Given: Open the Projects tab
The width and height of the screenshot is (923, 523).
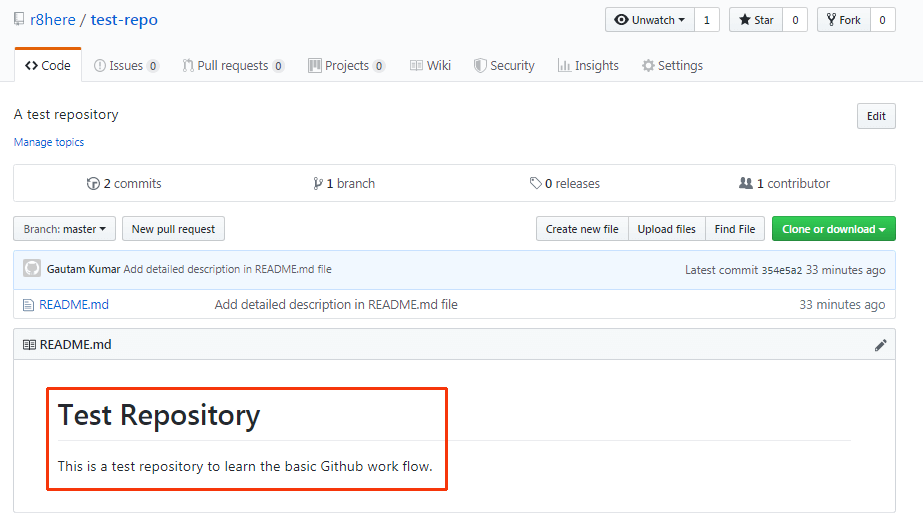Looking at the screenshot, I should 347,65.
